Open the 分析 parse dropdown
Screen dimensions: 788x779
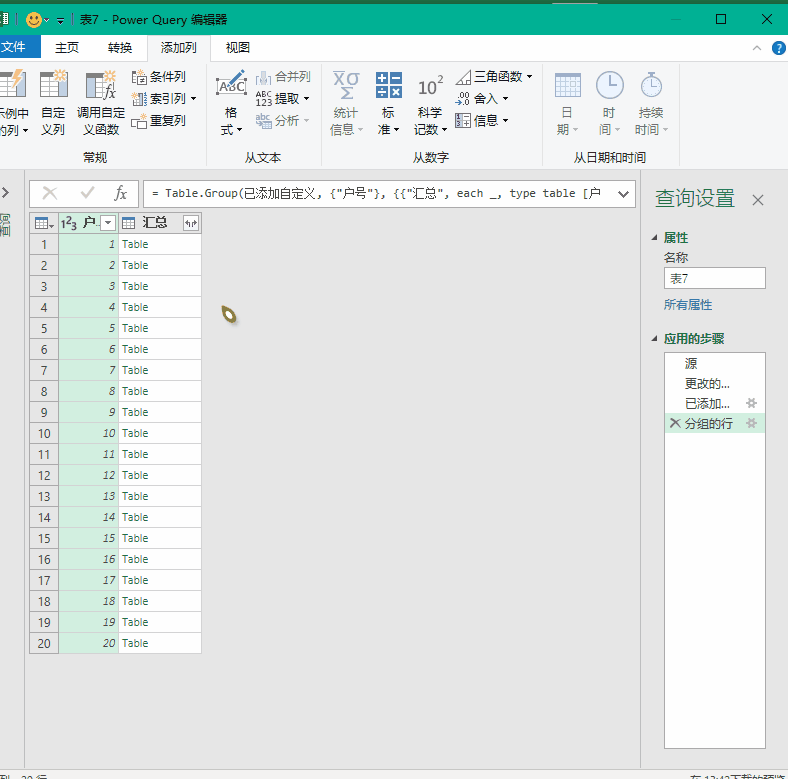[282, 121]
